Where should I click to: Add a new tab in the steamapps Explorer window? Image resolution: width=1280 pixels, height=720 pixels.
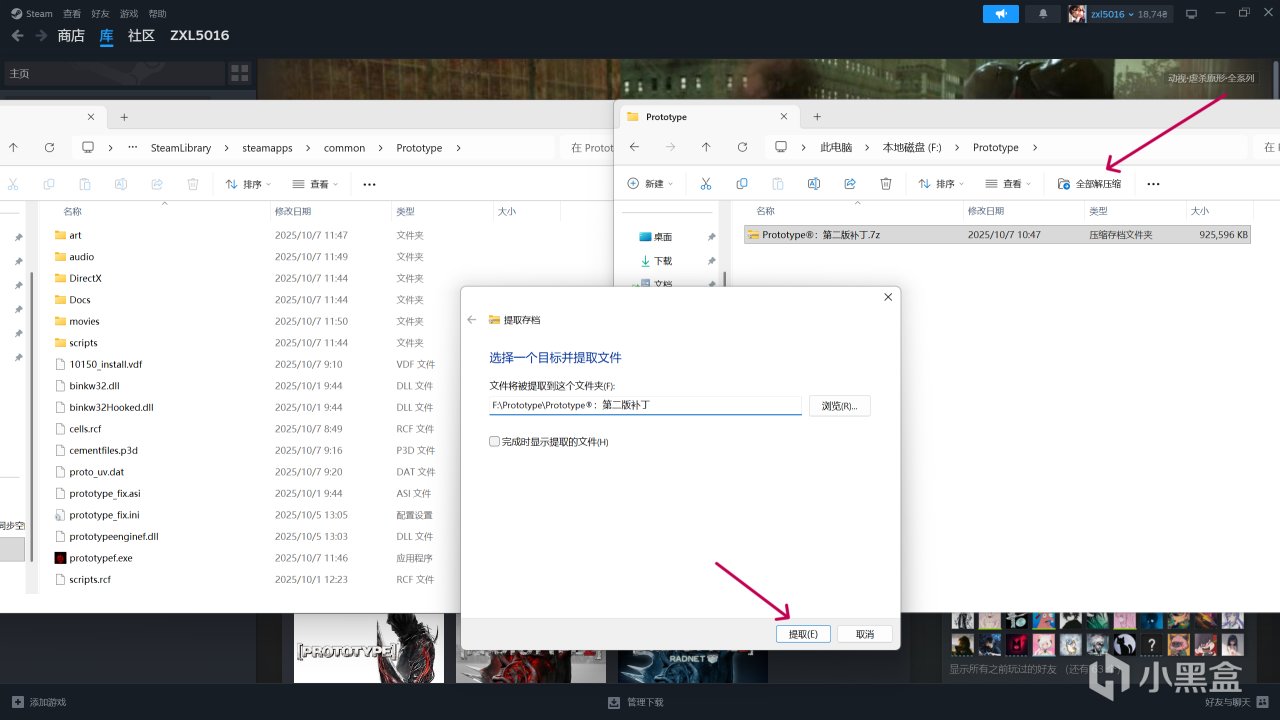124,117
